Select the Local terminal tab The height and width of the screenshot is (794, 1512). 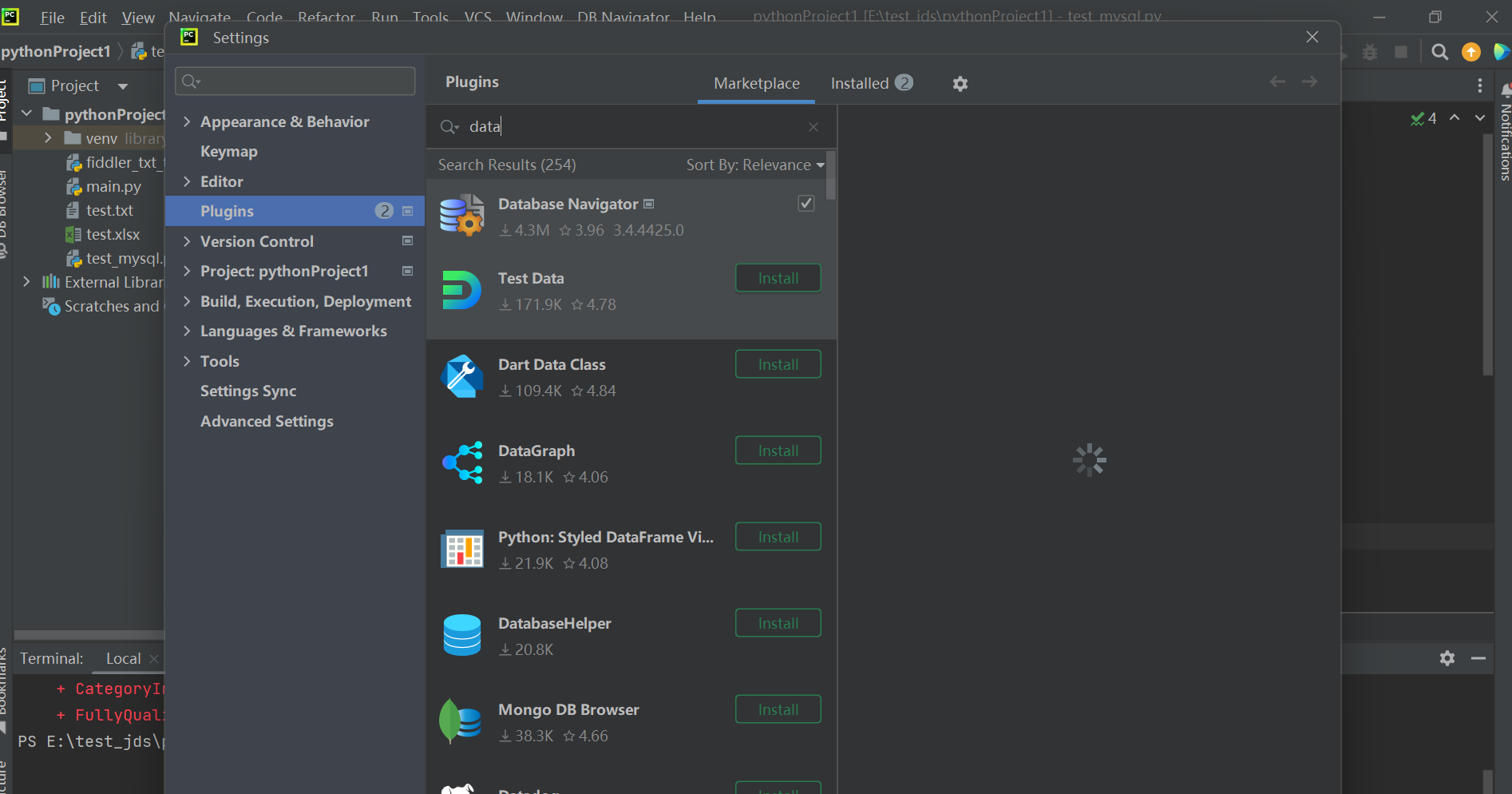pyautogui.click(x=123, y=659)
